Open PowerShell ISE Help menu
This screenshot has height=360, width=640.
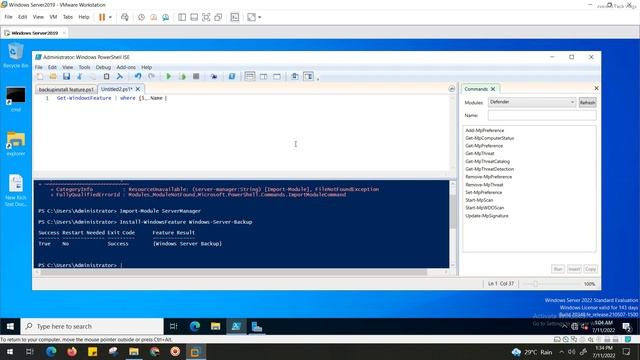[147, 67]
